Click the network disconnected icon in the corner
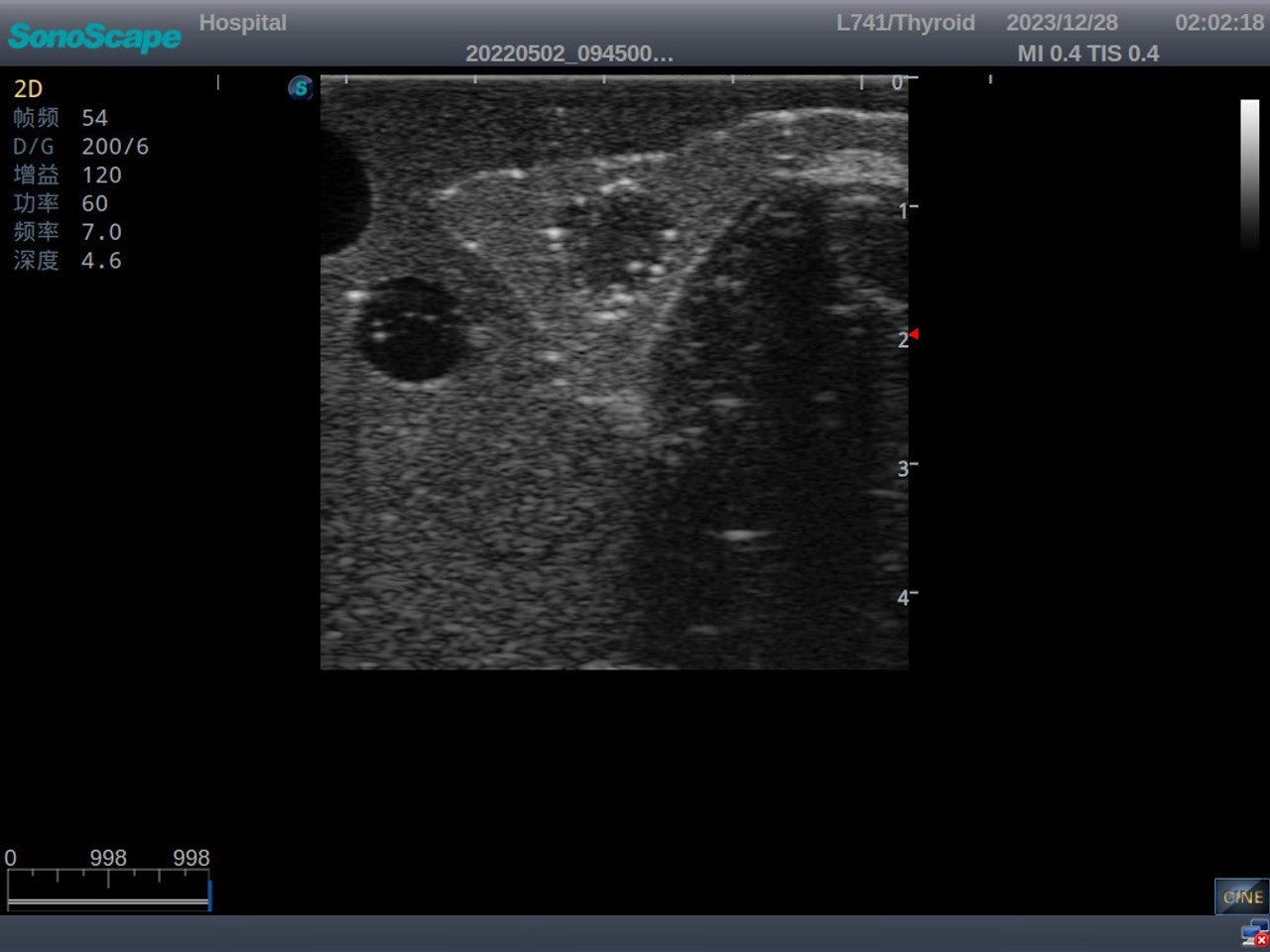The width and height of the screenshot is (1270, 952). 1252,934
